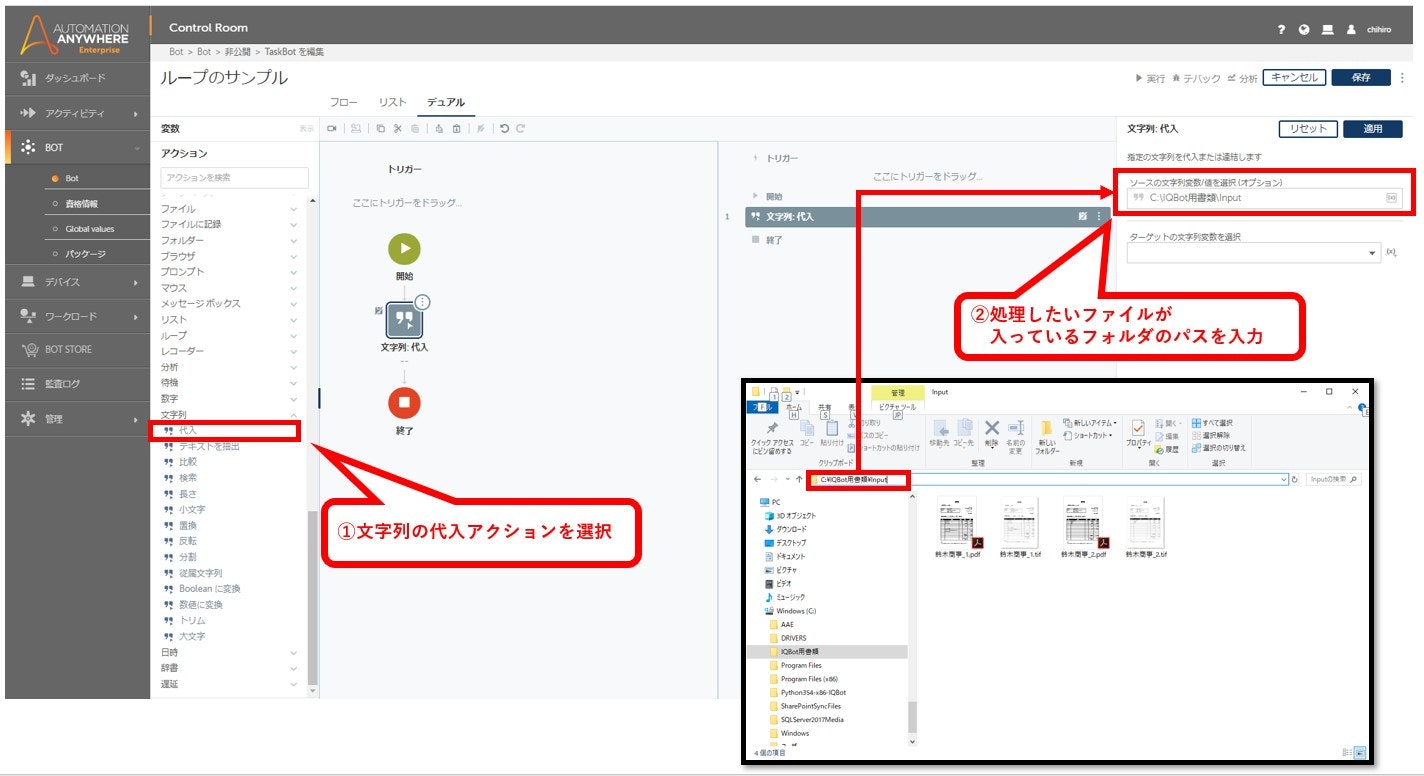1424x776 pixels.
Task: Collapse the BOT sidebar section
Action: pos(76,147)
